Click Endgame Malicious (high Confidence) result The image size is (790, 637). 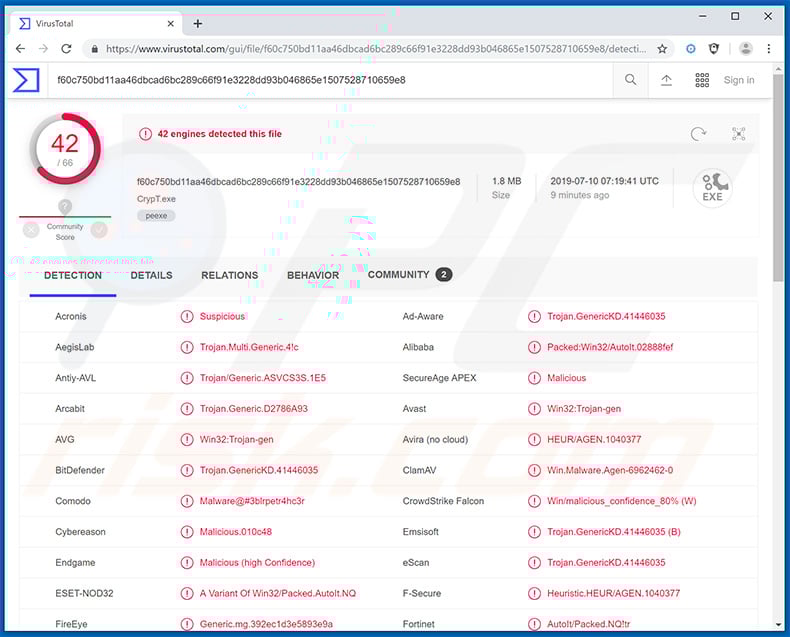257,562
